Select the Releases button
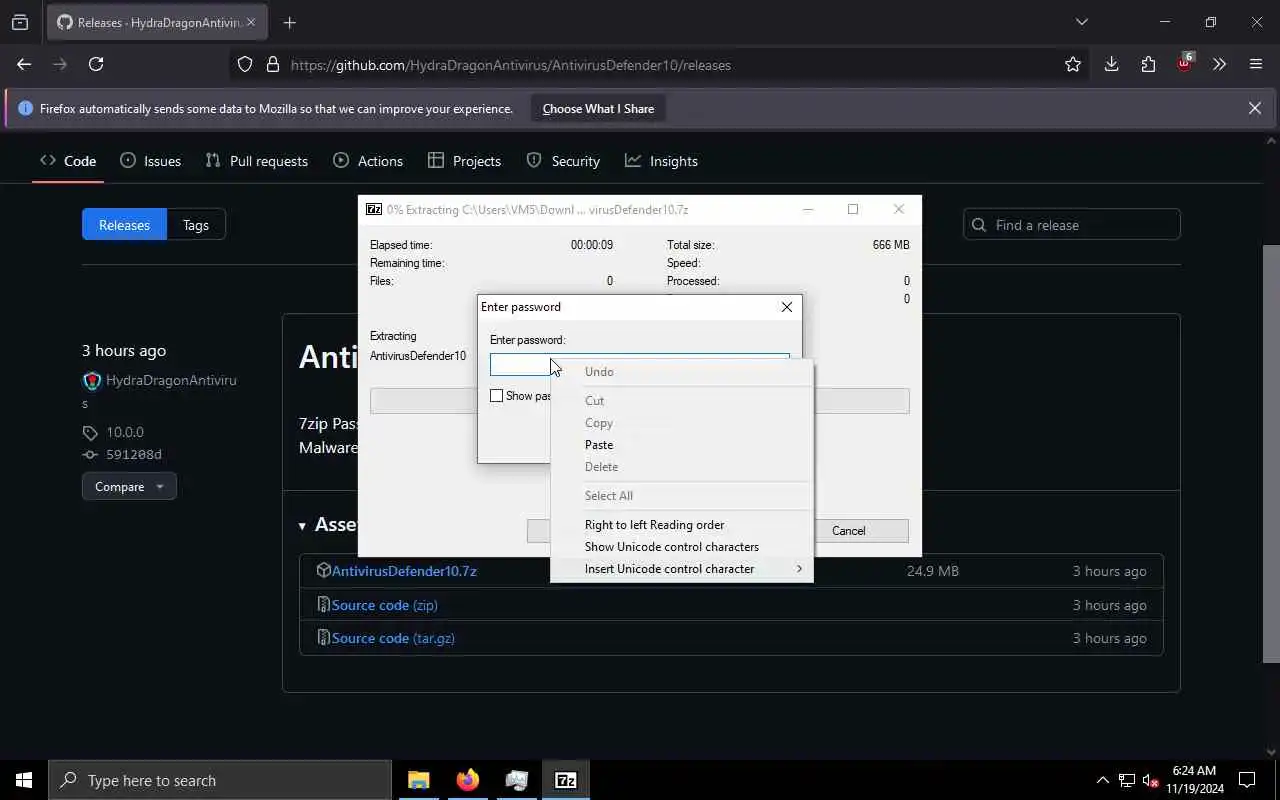Screen dimensions: 1280x800 [124, 225]
